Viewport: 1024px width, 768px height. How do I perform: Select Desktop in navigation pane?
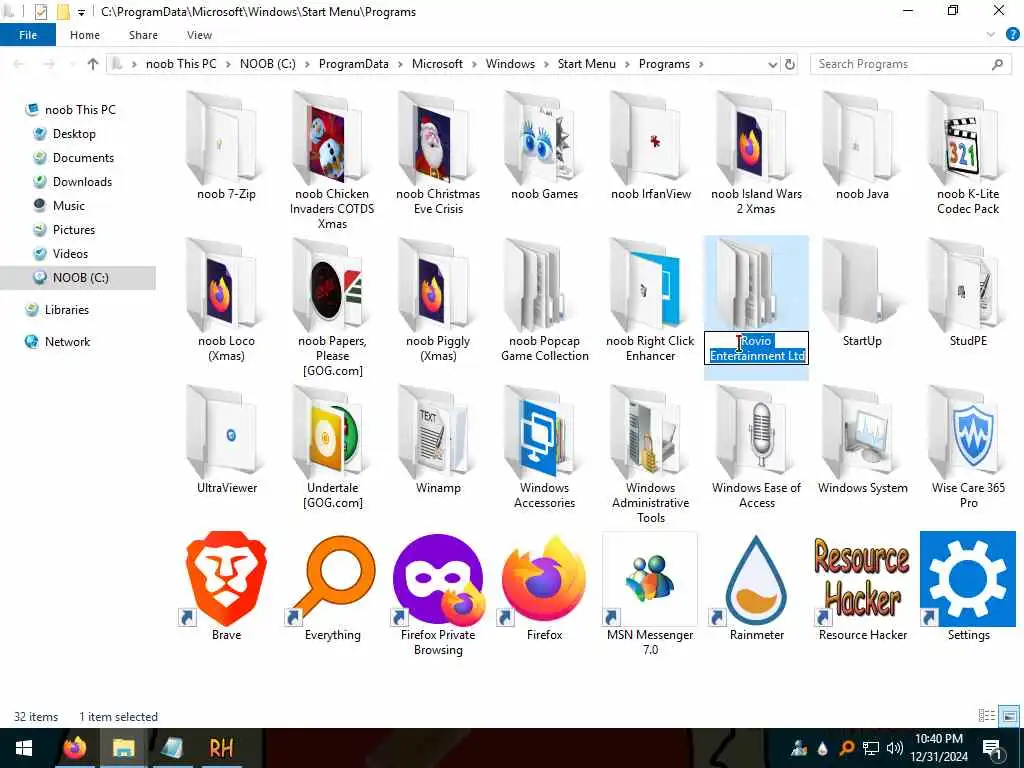point(74,134)
